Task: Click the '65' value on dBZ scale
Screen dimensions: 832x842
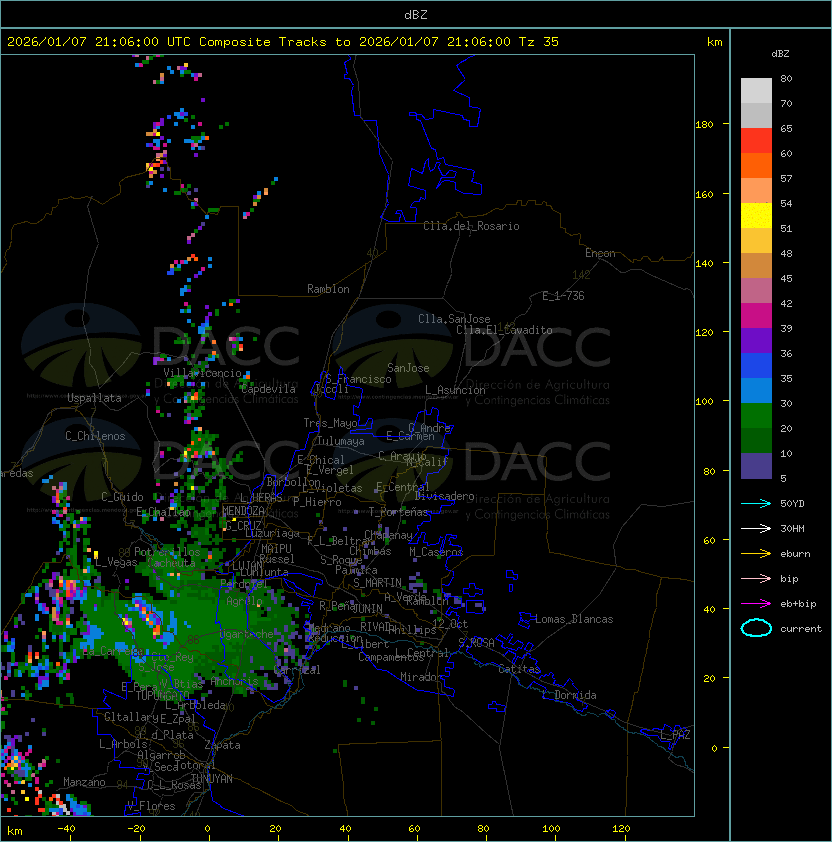Action: click(786, 128)
